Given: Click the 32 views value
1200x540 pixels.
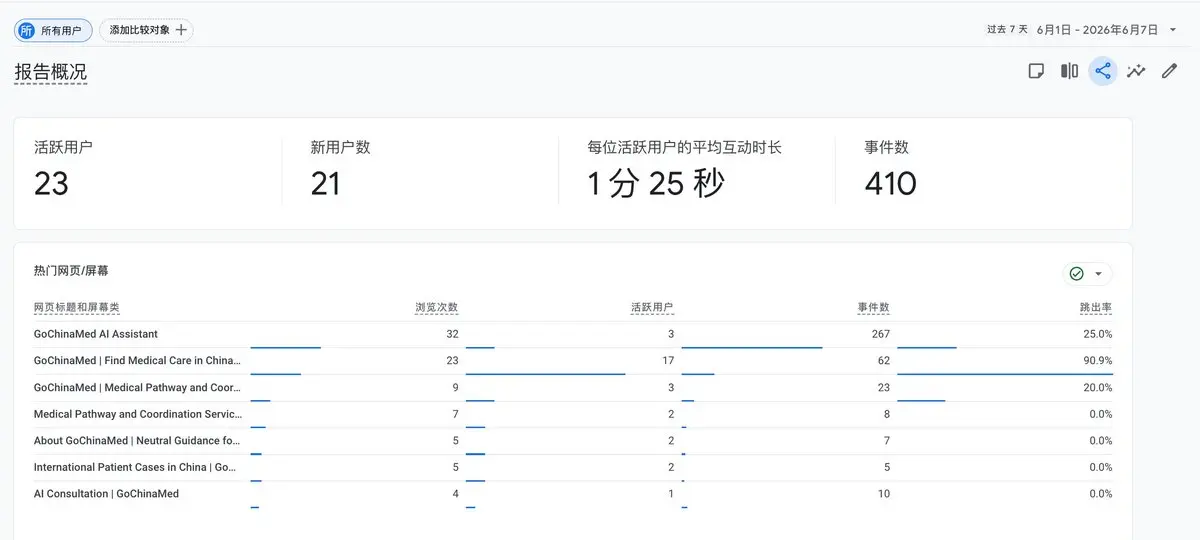Looking at the screenshot, I should [x=452, y=334].
